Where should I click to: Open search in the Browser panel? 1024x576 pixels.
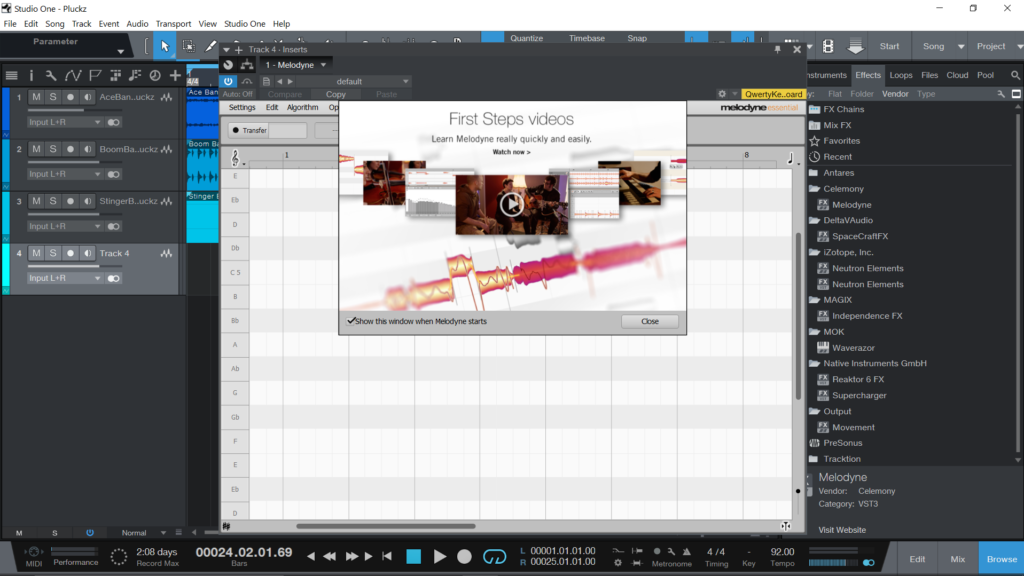[1015, 75]
